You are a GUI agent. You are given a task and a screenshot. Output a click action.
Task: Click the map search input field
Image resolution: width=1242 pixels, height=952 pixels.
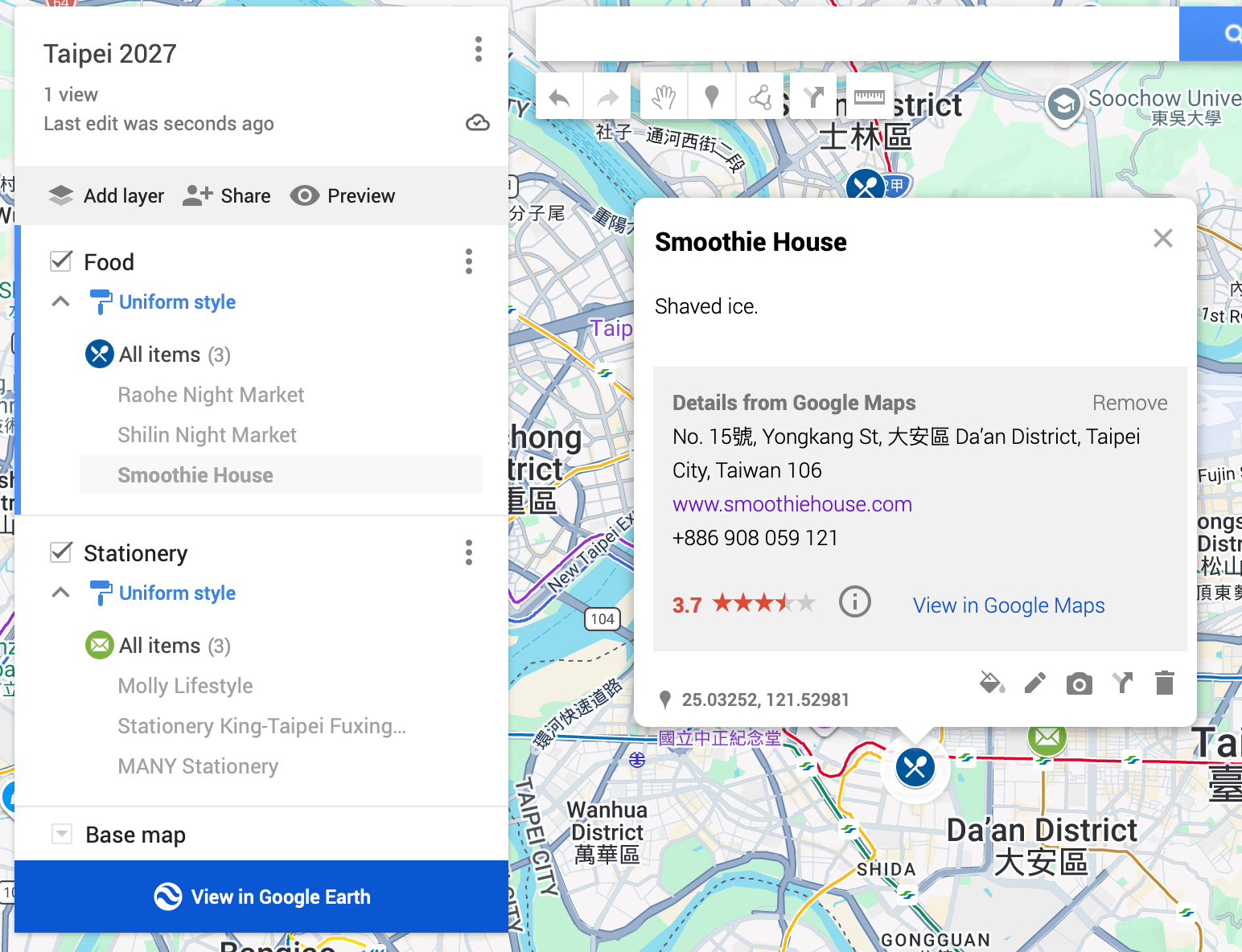[x=857, y=33]
